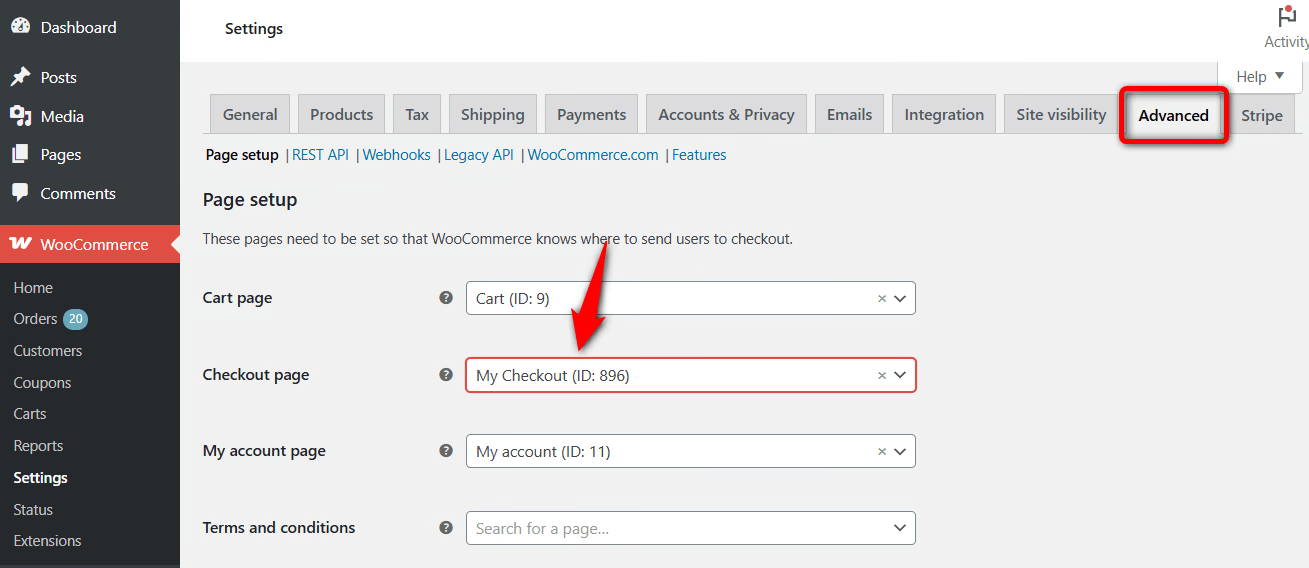Open the Terms and conditions page dropdown
1309x568 pixels.
900,528
